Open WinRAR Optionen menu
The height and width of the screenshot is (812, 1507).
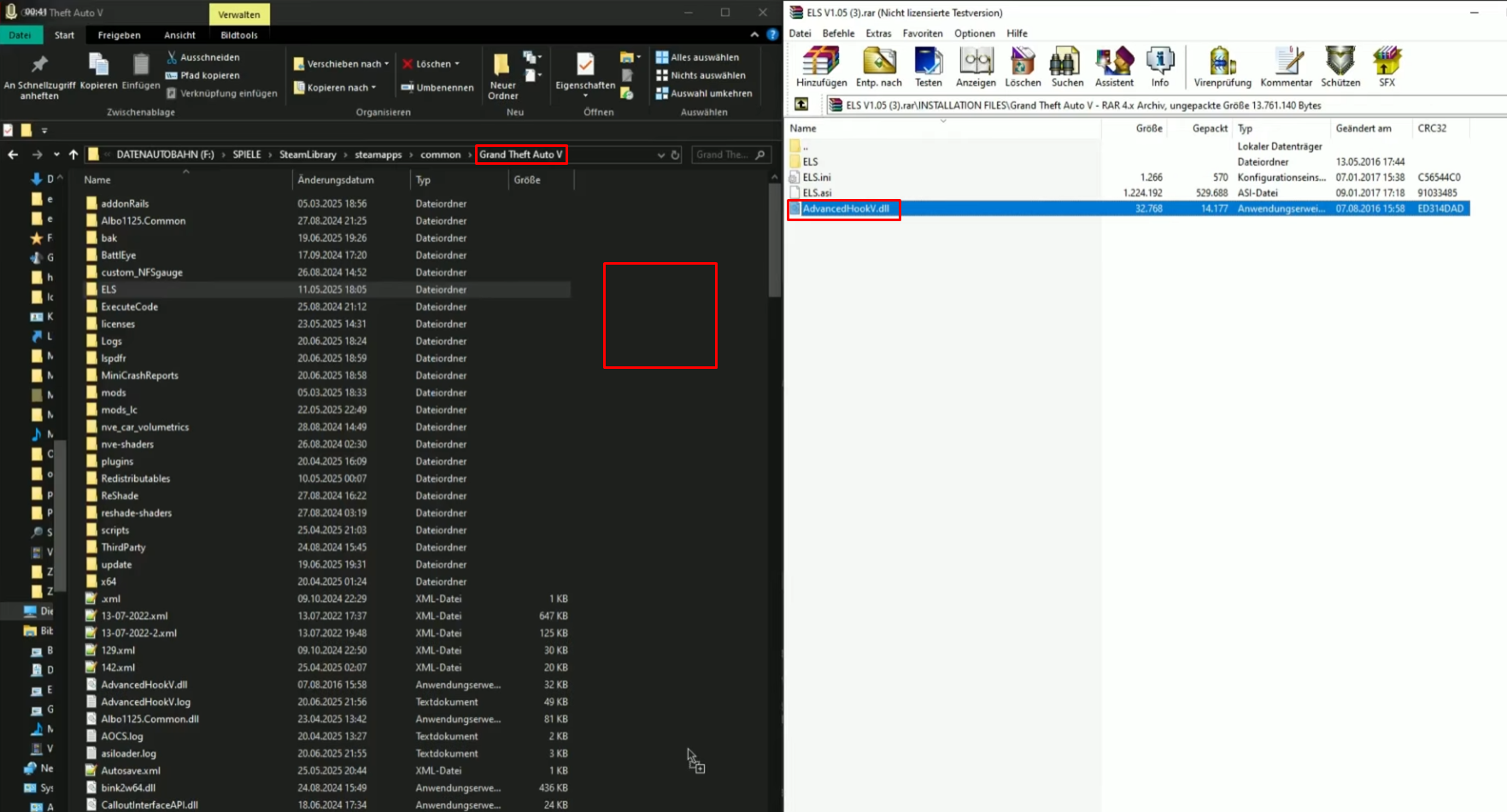(x=975, y=33)
